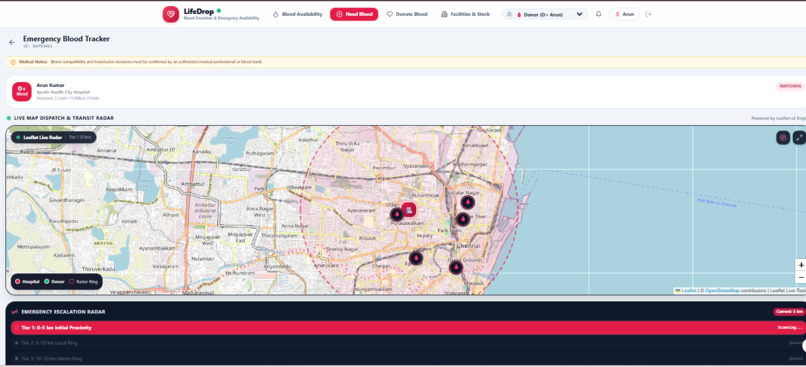Select Tier 1: 0-5 km Initial Proximity row
This screenshot has width=806, height=367.
pos(408,327)
